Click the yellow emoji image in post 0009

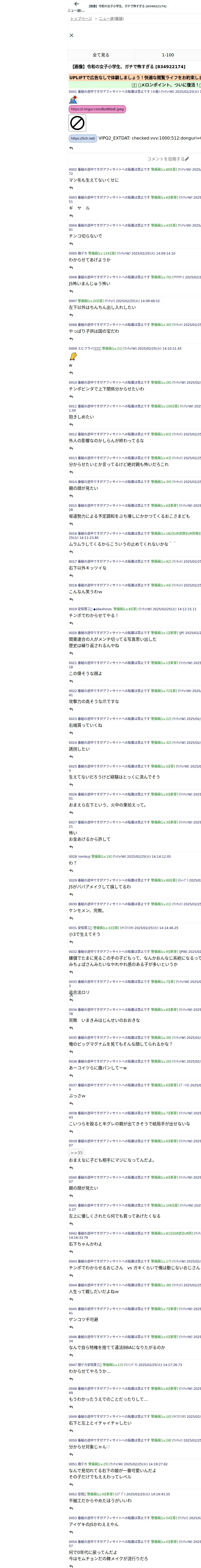73,357
